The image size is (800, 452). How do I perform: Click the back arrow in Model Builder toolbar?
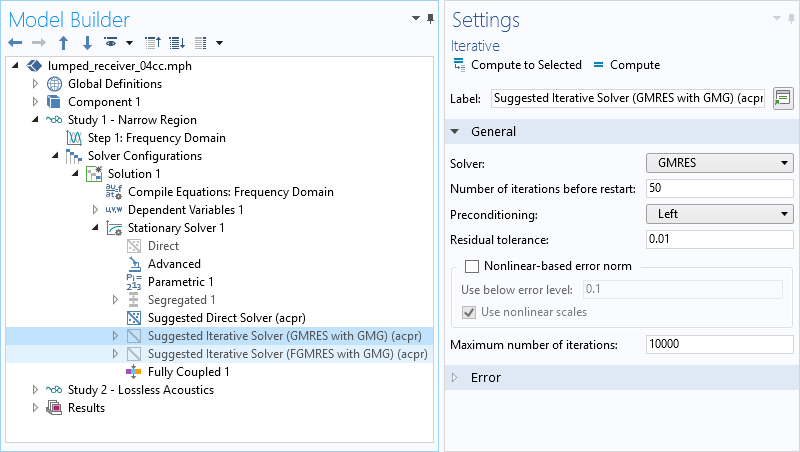pos(15,43)
